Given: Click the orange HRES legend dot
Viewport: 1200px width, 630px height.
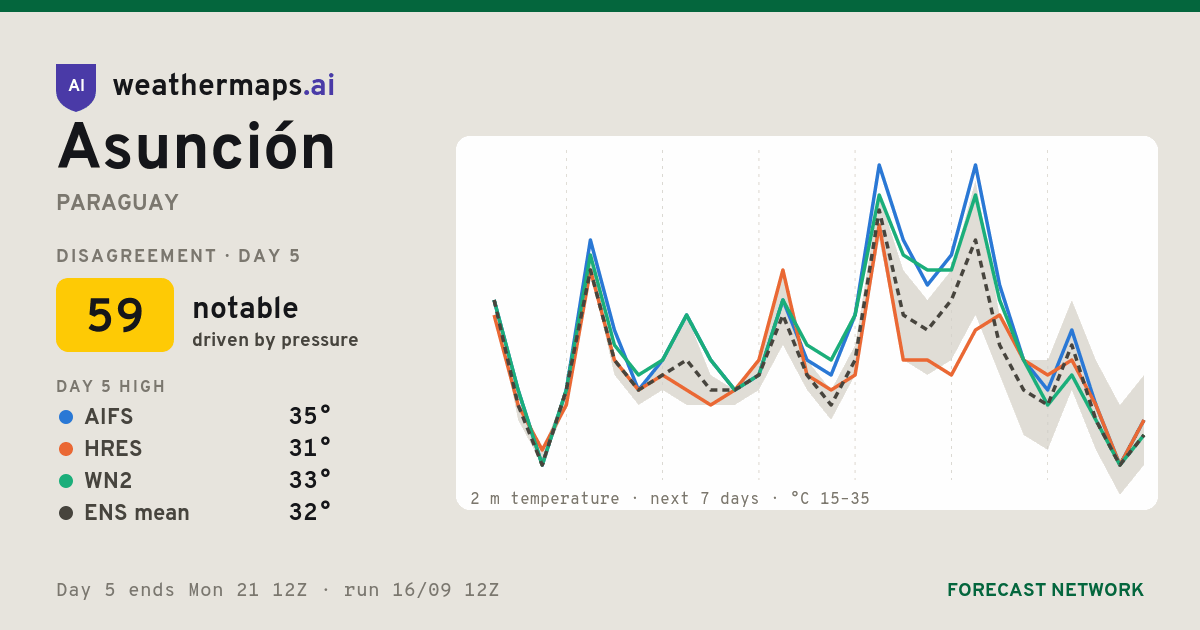Looking at the screenshot, I should (66, 449).
